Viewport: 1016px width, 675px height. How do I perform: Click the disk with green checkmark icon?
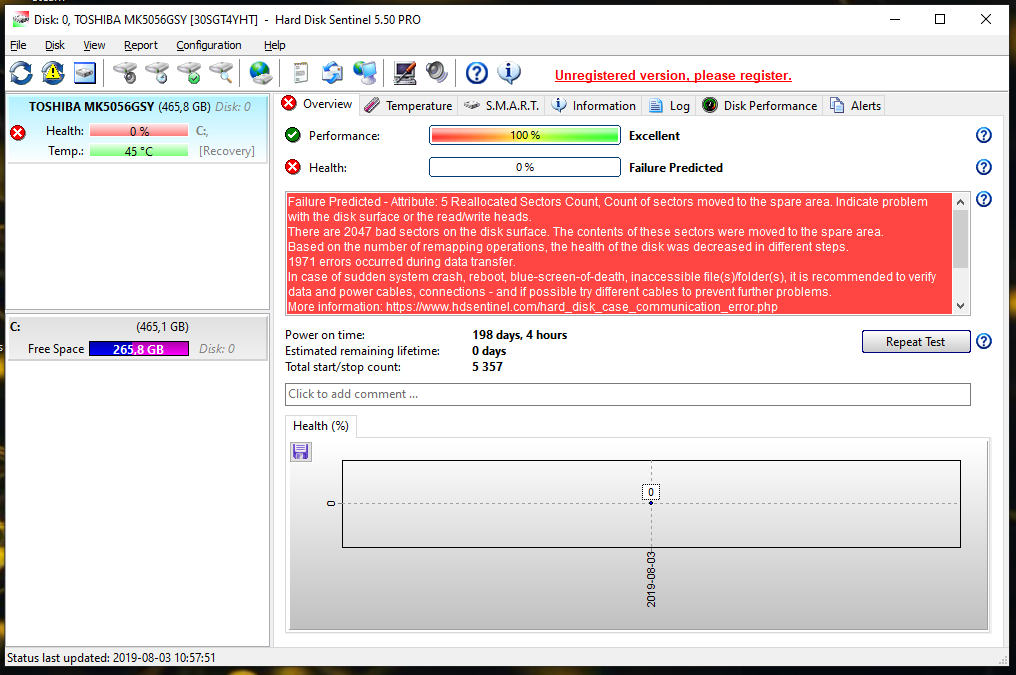(190, 73)
